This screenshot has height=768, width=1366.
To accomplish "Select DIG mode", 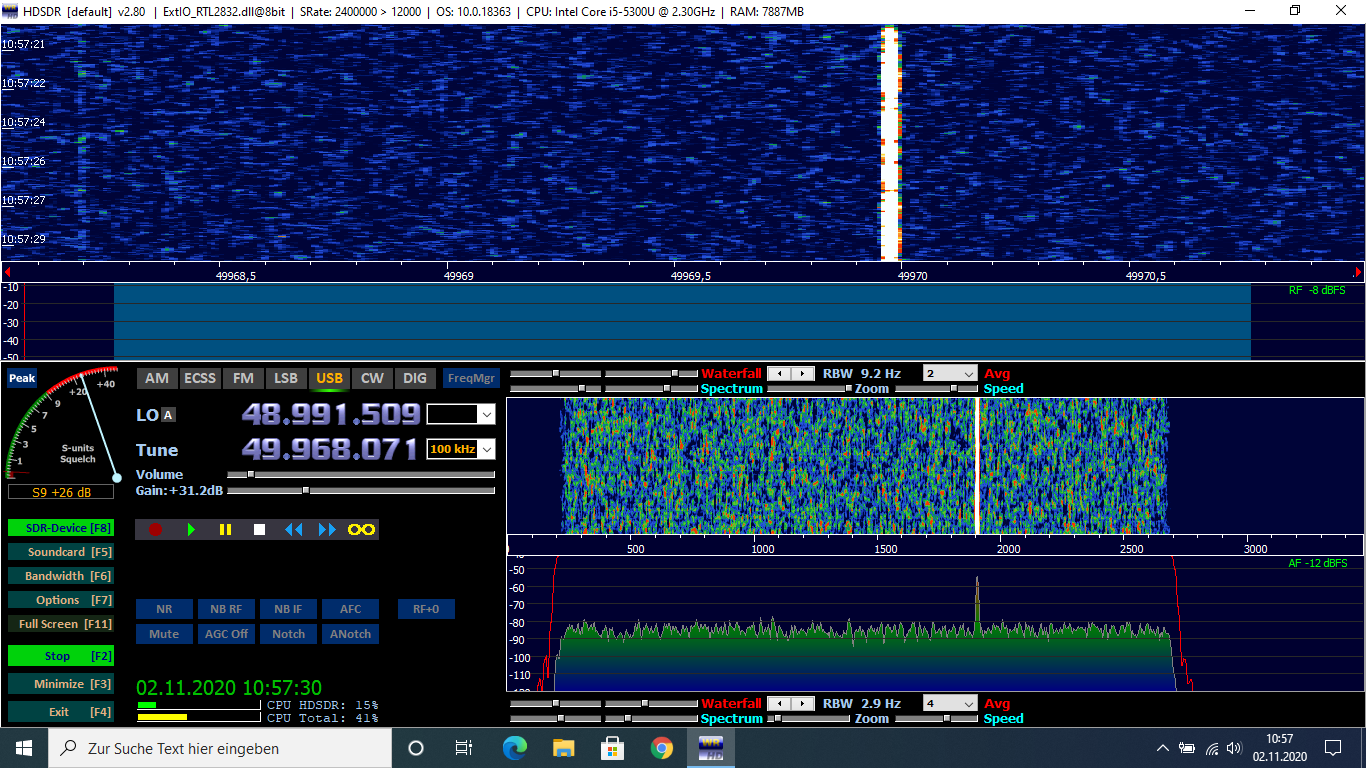I will pos(415,378).
